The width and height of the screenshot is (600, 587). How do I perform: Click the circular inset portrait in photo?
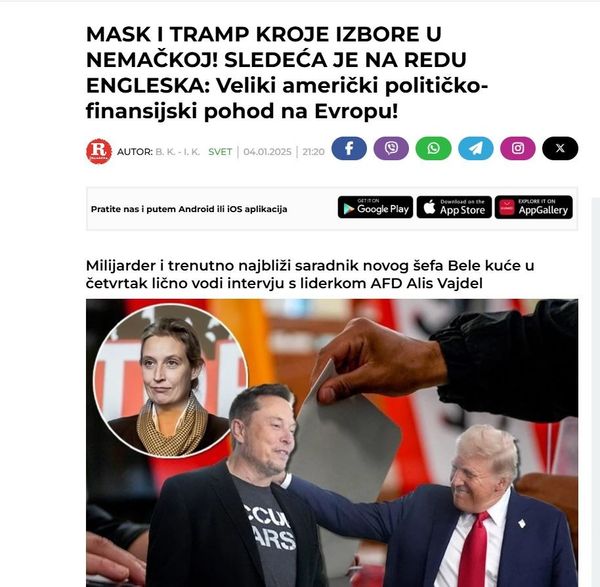pyautogui.click(x=171, y=381)
